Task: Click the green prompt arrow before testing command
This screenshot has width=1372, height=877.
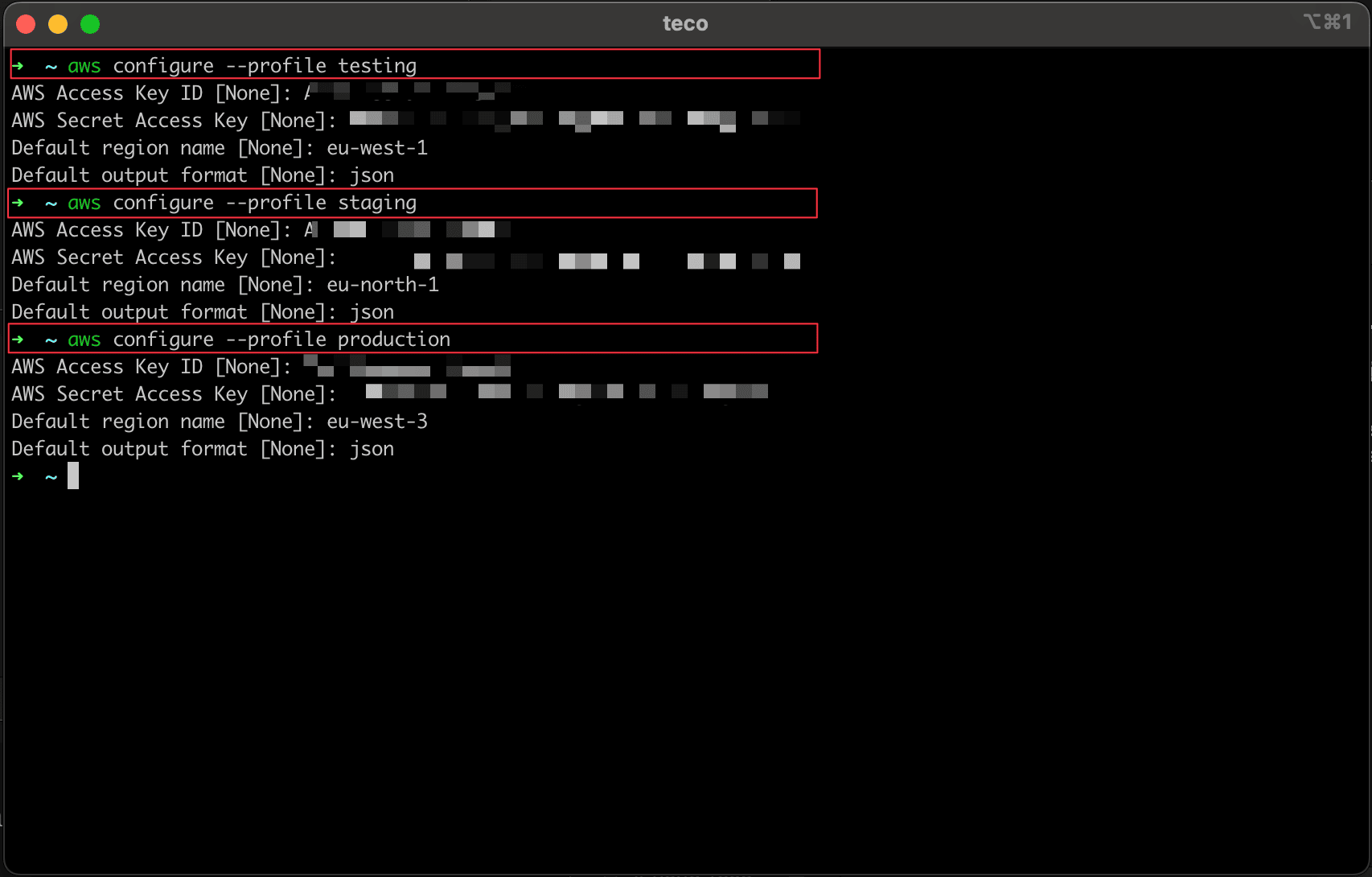Action: click(x=18, y=66)
